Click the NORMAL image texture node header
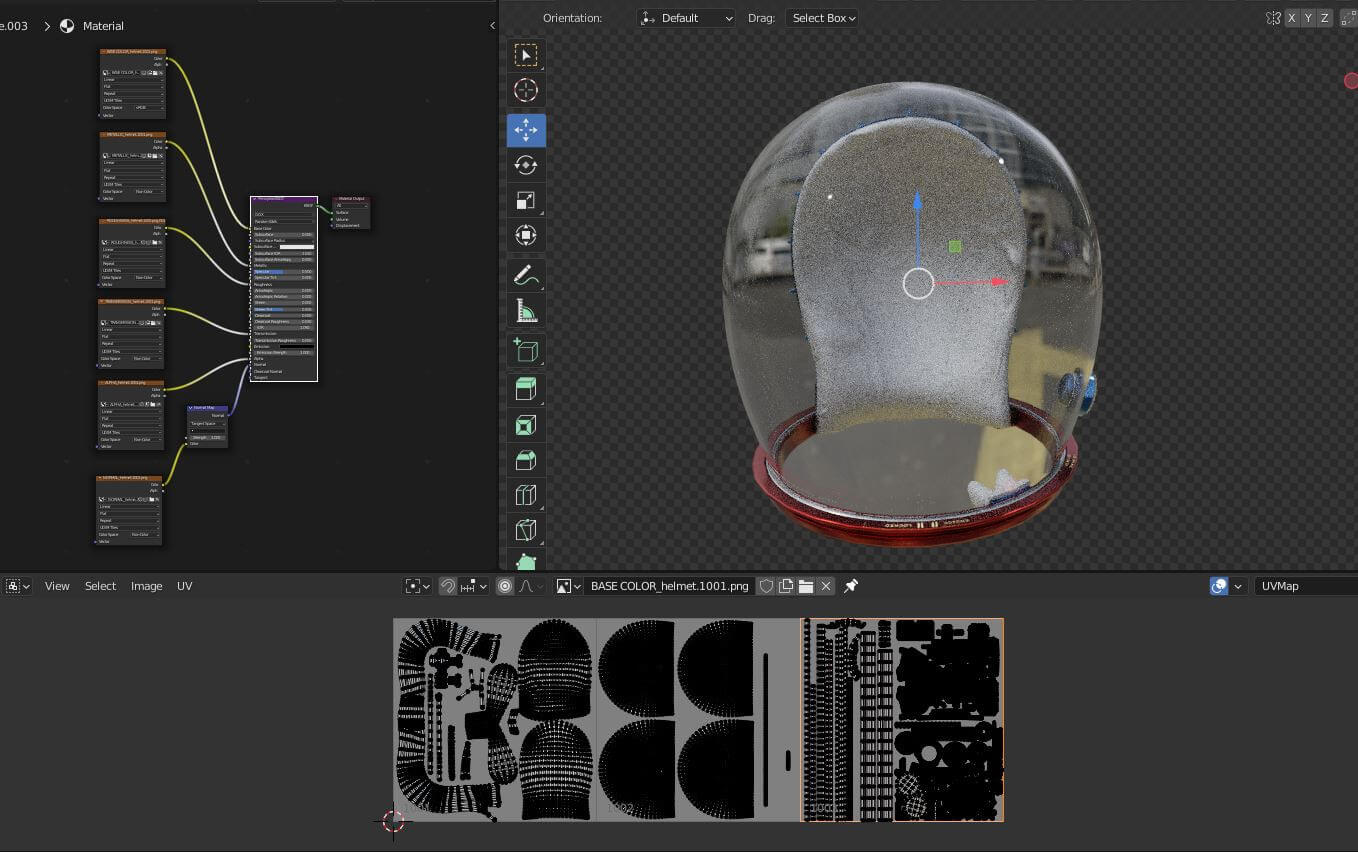Image resolution: width=1358 pixels, height=852 pixels. 129,478
